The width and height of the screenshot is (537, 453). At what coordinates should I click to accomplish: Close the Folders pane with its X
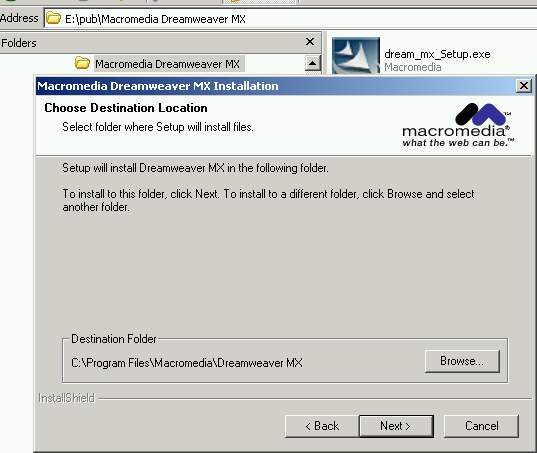(310, 42)
